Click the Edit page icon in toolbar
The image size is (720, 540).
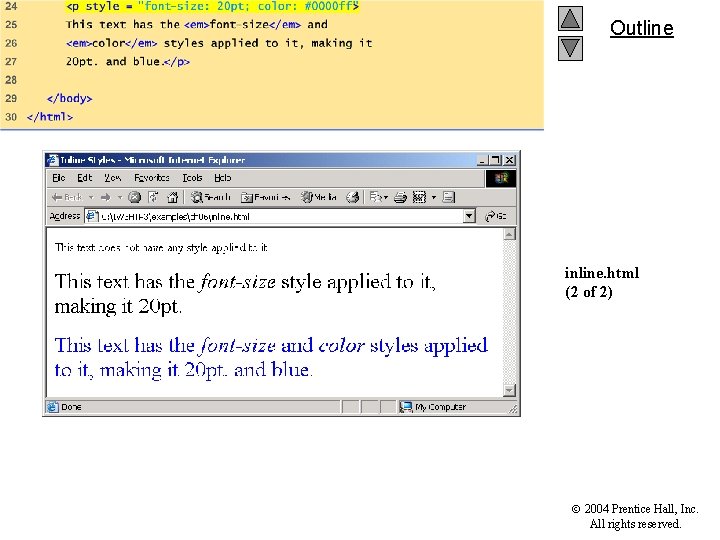tap(419, 197)
